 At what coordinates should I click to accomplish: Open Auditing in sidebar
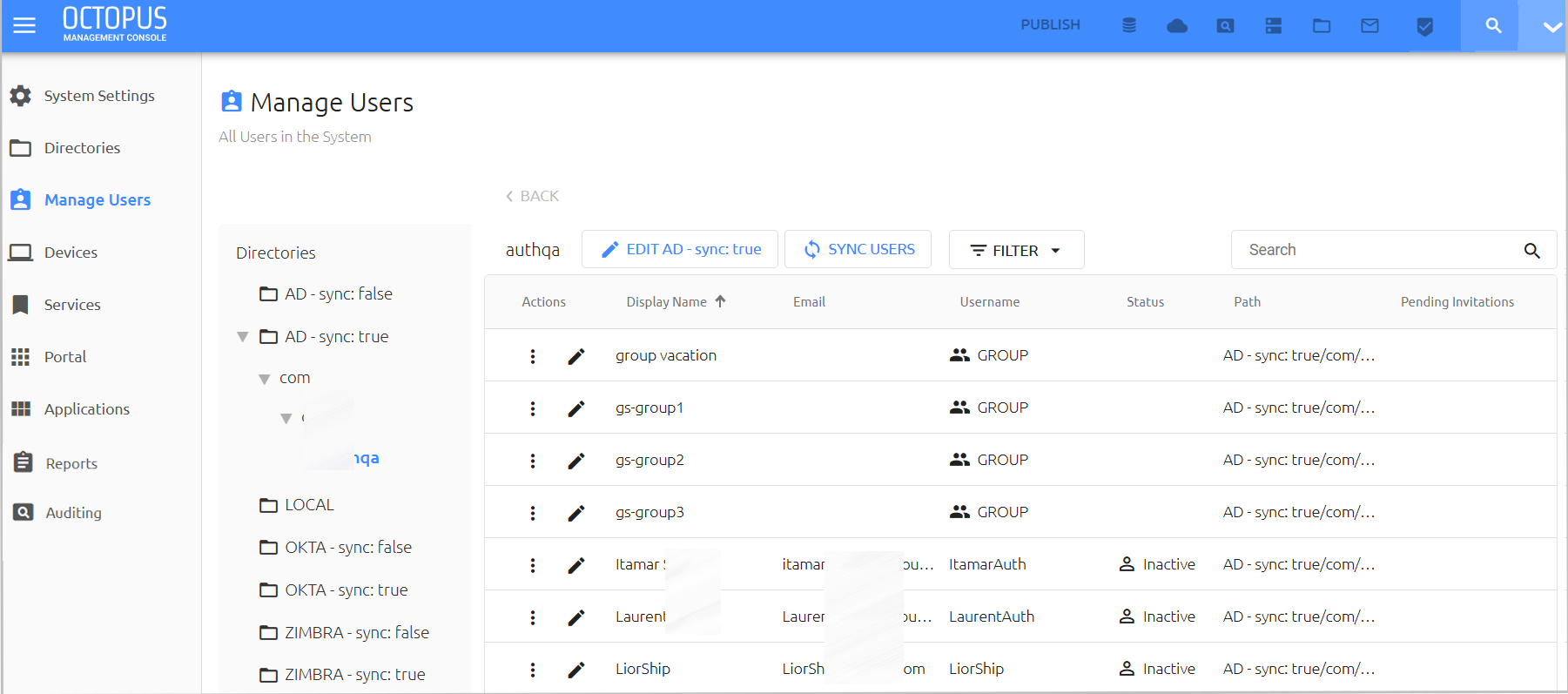click(x=57, y=513)
